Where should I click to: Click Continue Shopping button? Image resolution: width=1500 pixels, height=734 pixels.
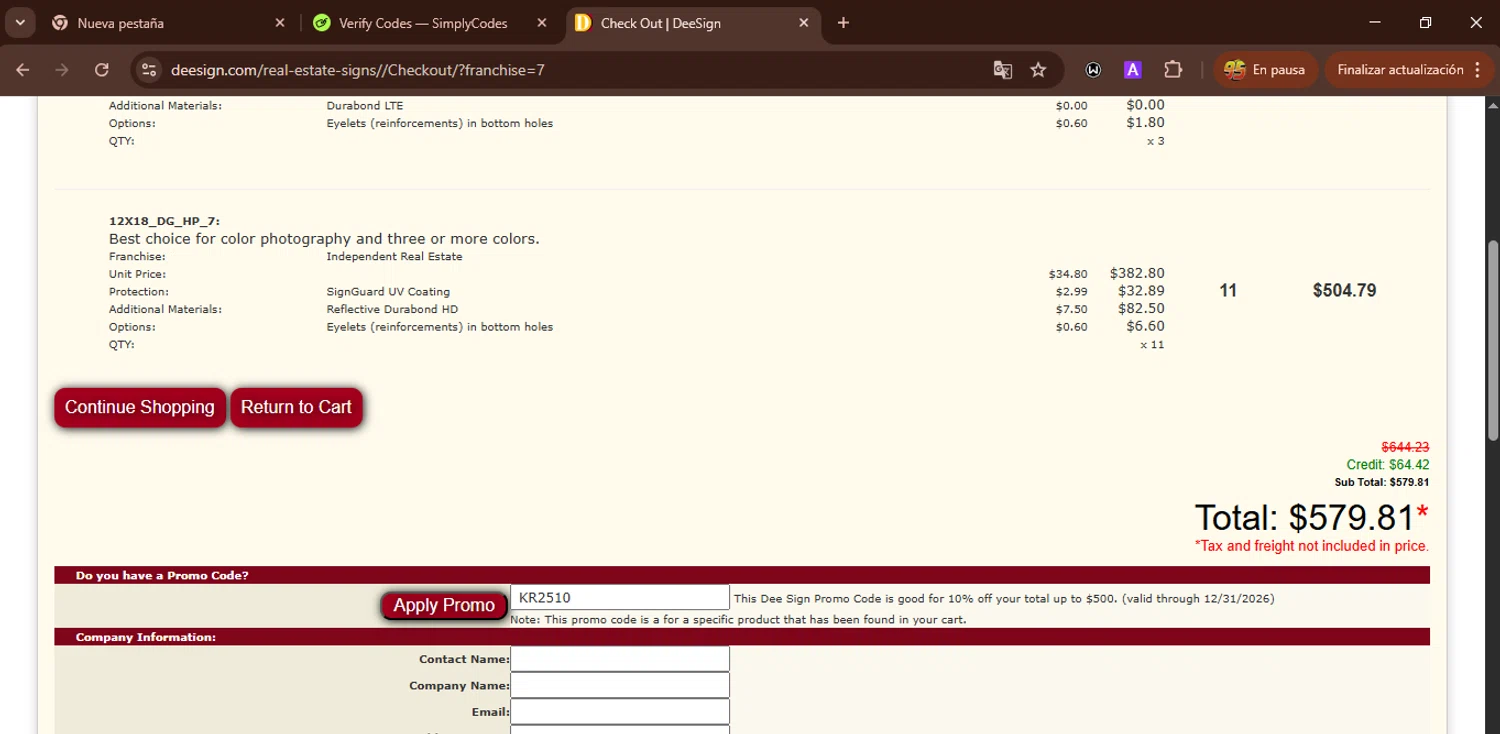tap(140, 407)
